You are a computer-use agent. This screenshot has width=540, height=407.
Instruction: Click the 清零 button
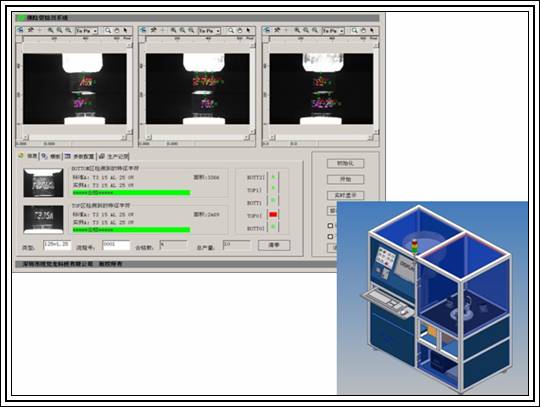tap(274, 245)
